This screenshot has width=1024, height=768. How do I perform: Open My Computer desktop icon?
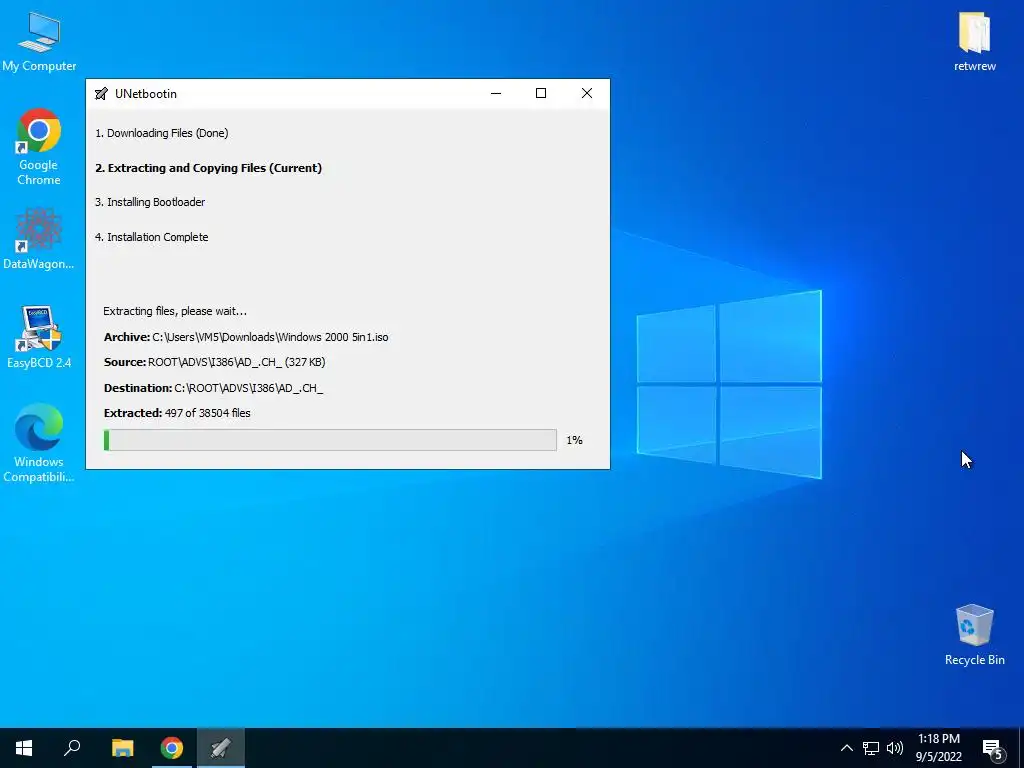[39, 42]
